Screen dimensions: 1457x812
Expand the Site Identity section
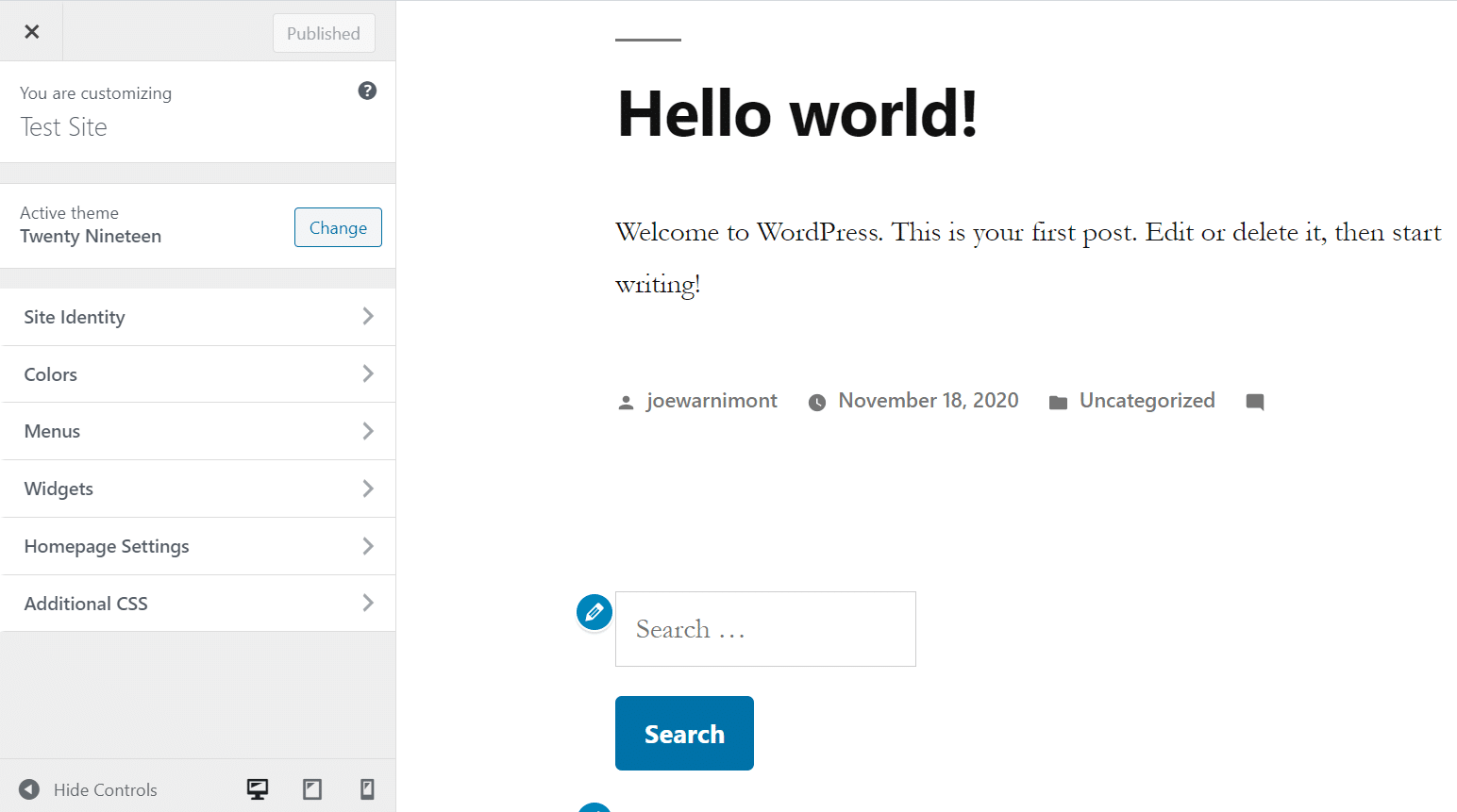(x=198, y=317)
